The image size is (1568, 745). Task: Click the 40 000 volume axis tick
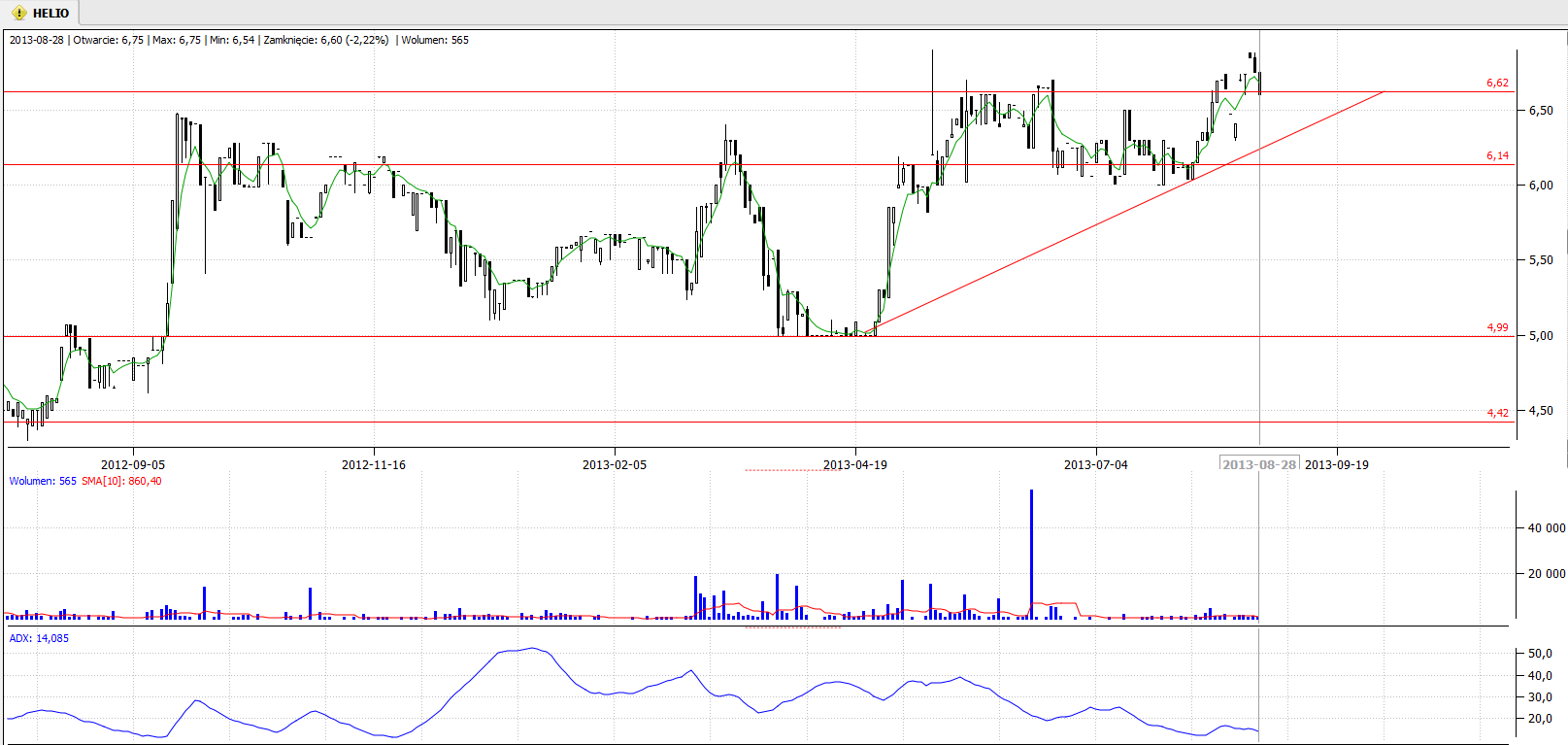coord(1547,528)
